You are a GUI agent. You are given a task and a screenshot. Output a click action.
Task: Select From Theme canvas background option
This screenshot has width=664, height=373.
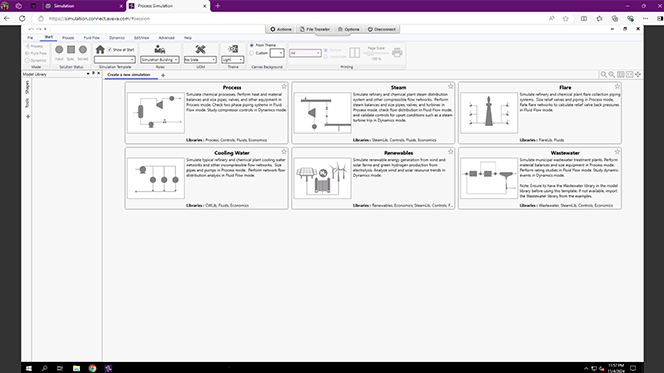tap(252, 45)
